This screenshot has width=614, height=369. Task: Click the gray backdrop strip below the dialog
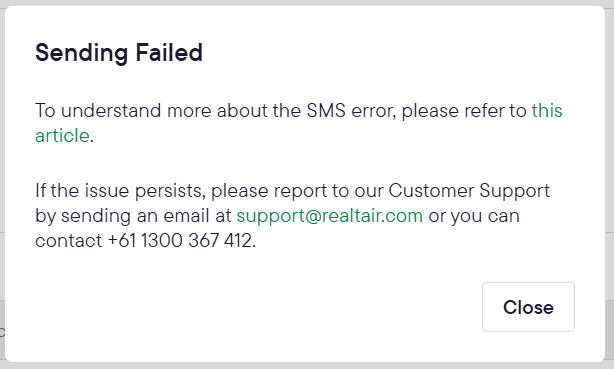[x=307, y=365]
